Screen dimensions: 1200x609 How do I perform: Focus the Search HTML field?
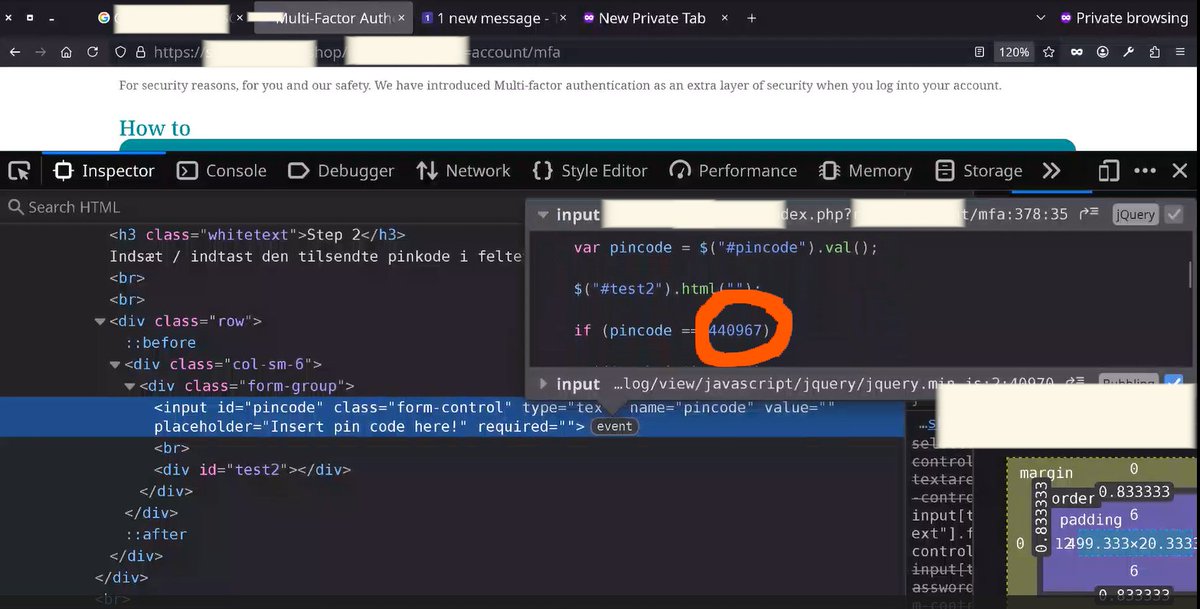260,207
